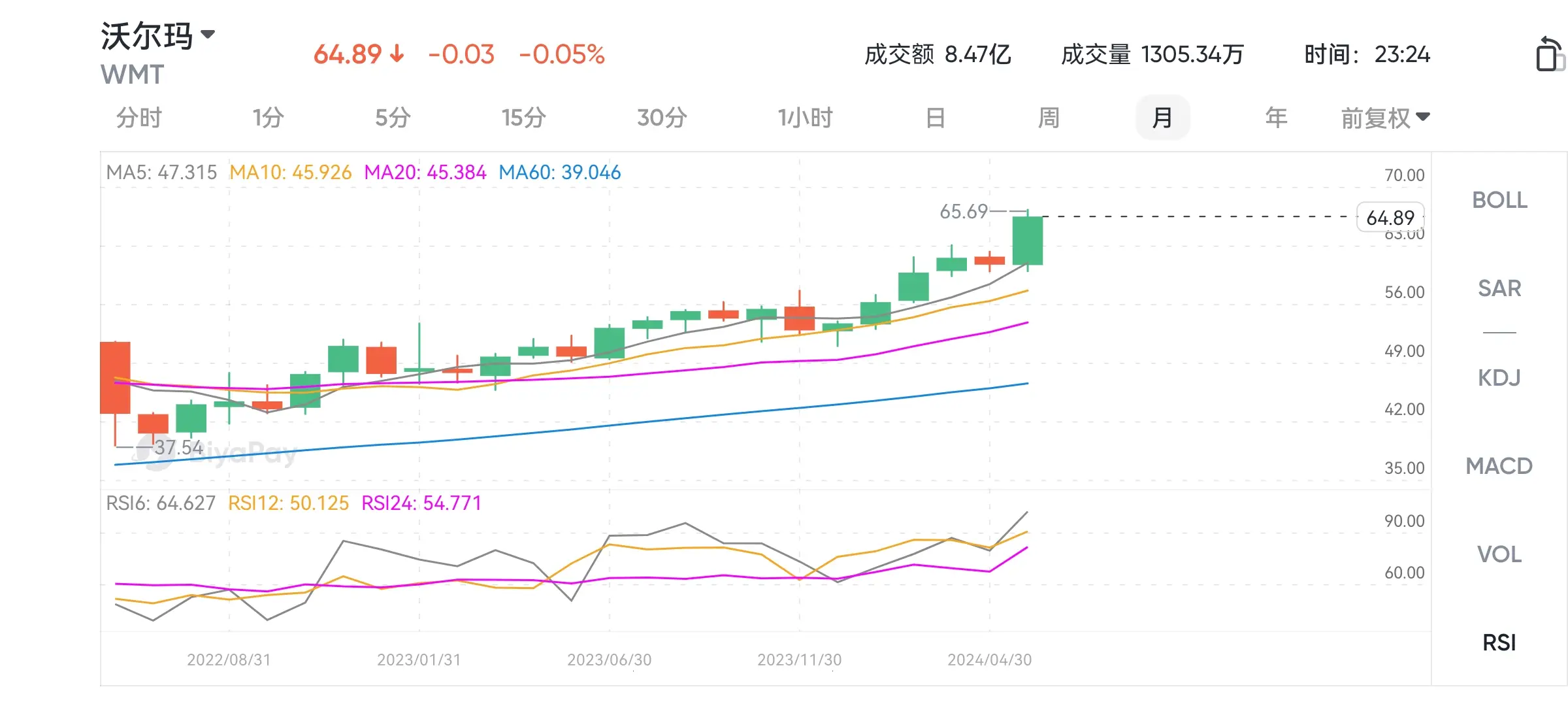Select the RSI indicator

(1499, 643)
